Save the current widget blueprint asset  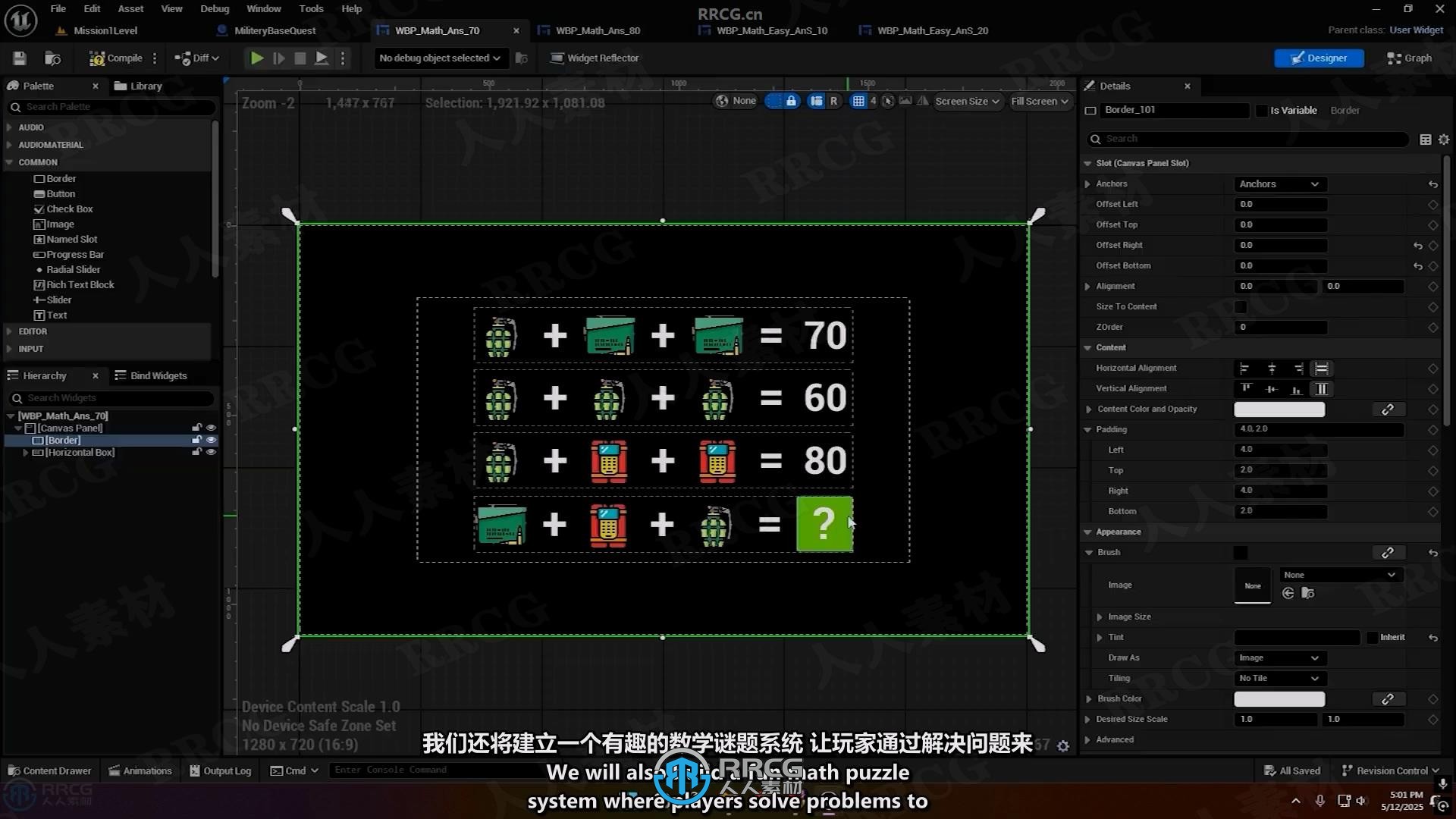[20, 58]
